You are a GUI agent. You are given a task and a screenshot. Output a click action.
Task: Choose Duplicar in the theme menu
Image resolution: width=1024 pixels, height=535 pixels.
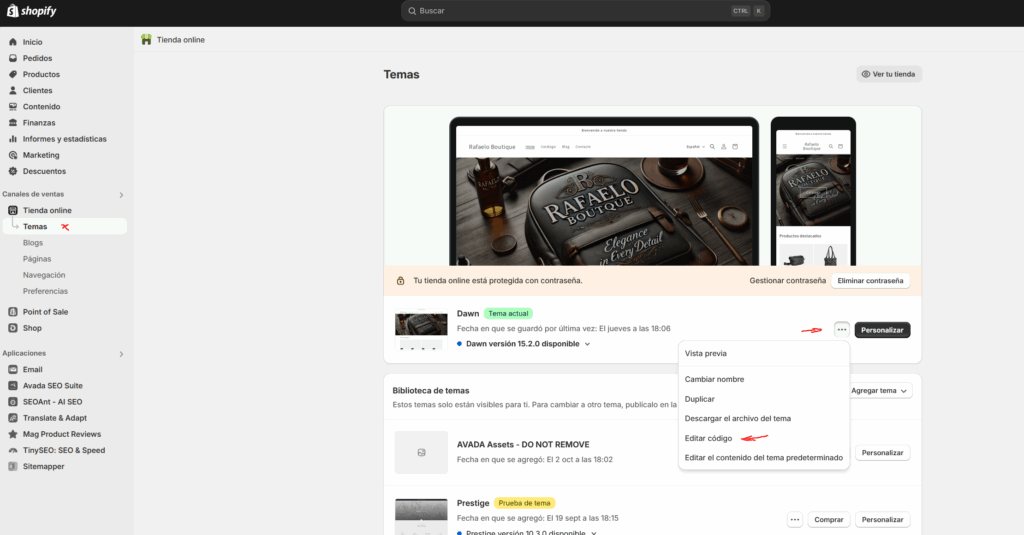pyautogui.click(x=699, y=399)
